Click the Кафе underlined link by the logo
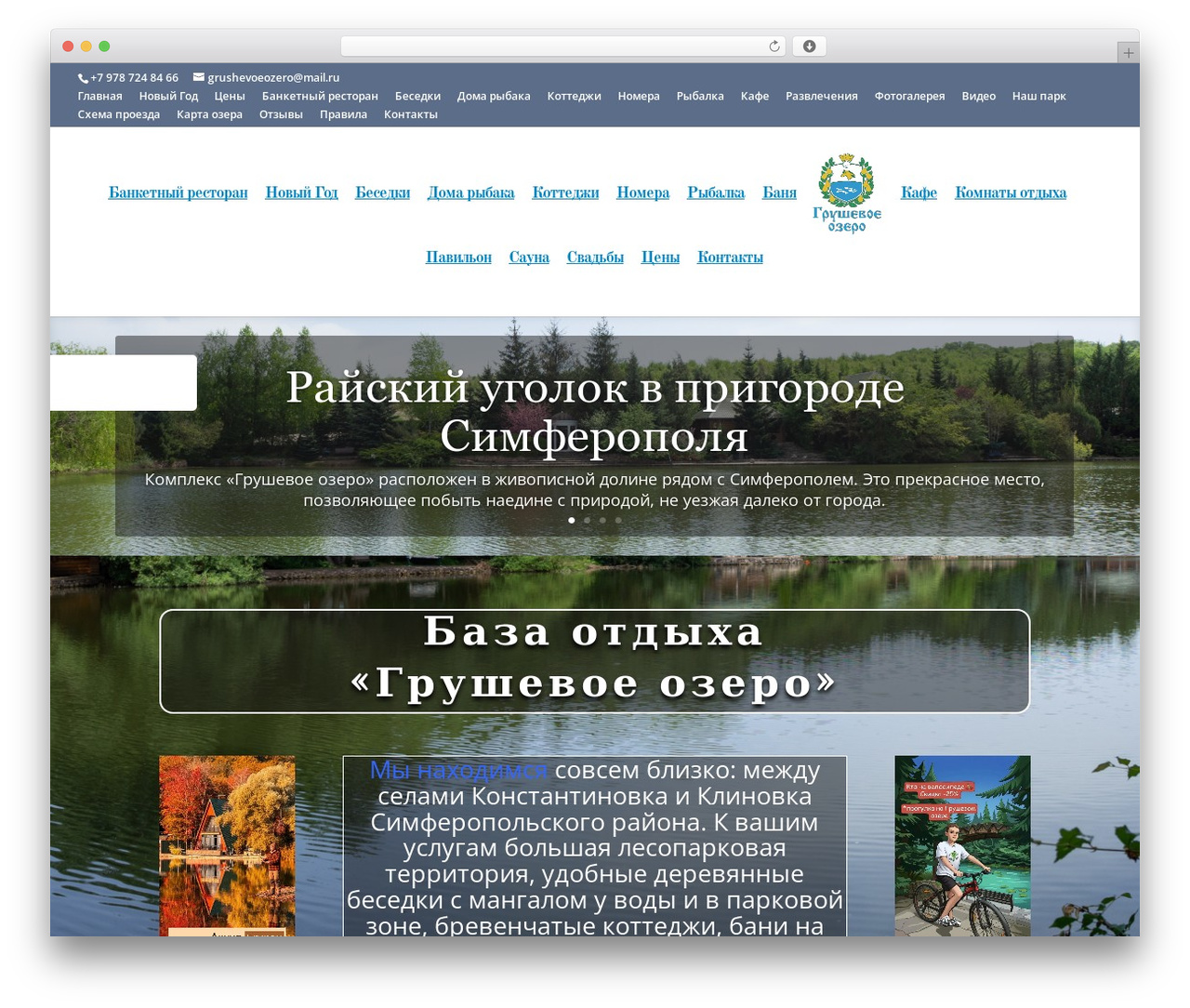Image resolution: width=1190 pixels, height=1008 pixels. click(x=919, y=192)
